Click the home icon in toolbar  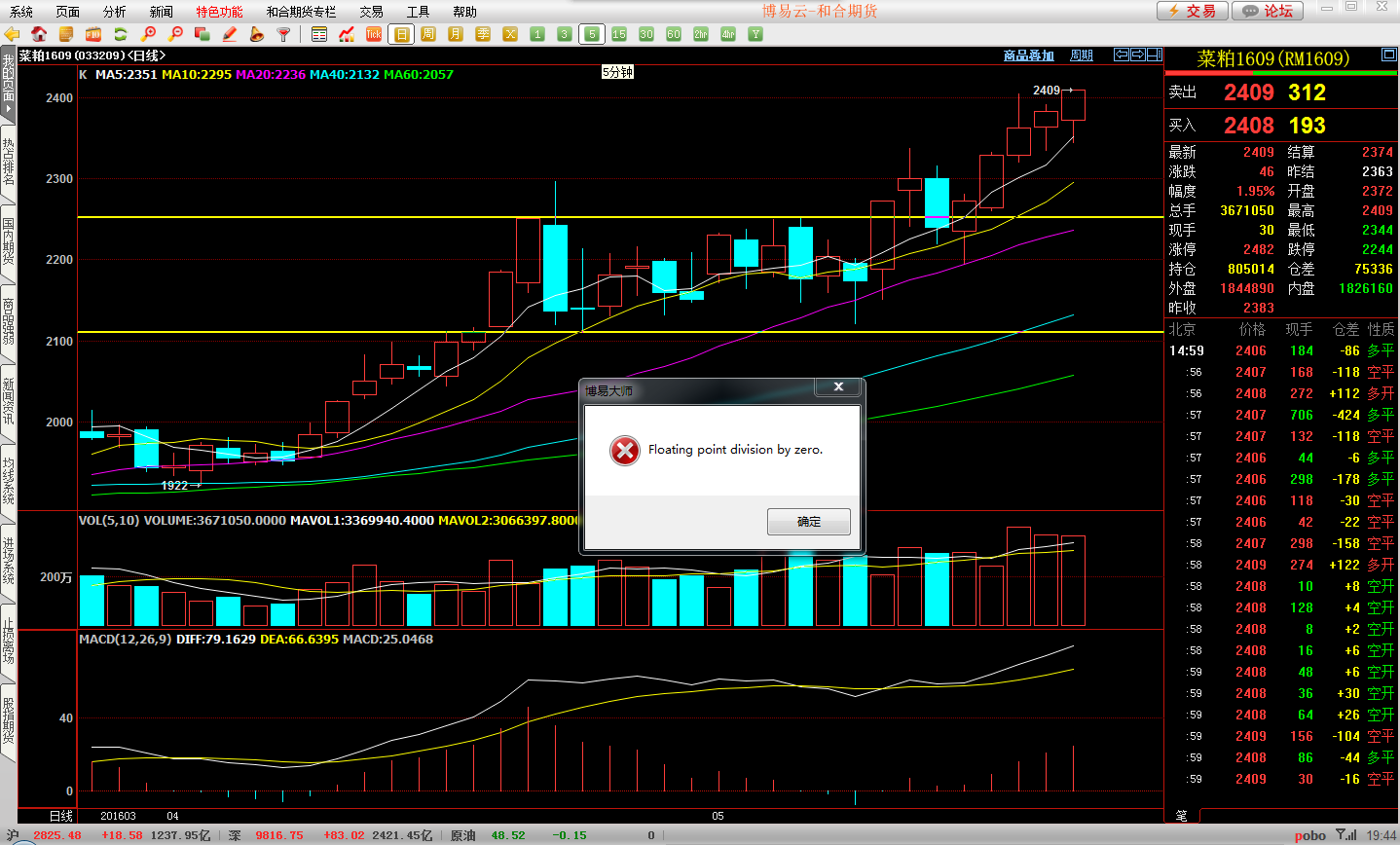[39, 34]
